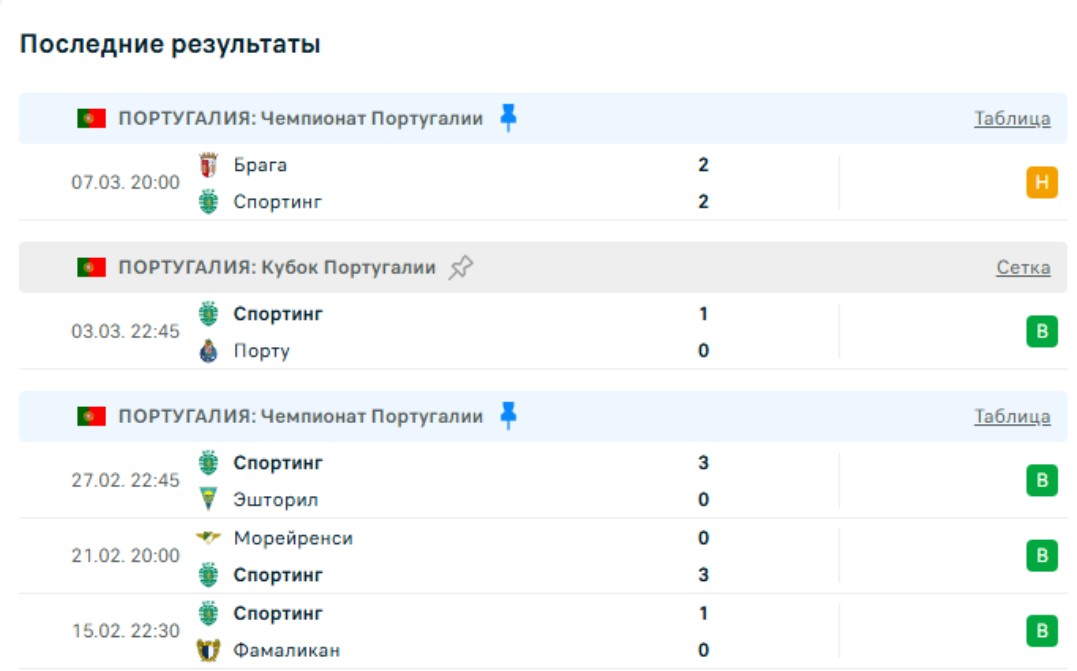The height and width of the screenshot is (671, 1077).
Task: Click the Порту club crest
Action: [208, 351]
